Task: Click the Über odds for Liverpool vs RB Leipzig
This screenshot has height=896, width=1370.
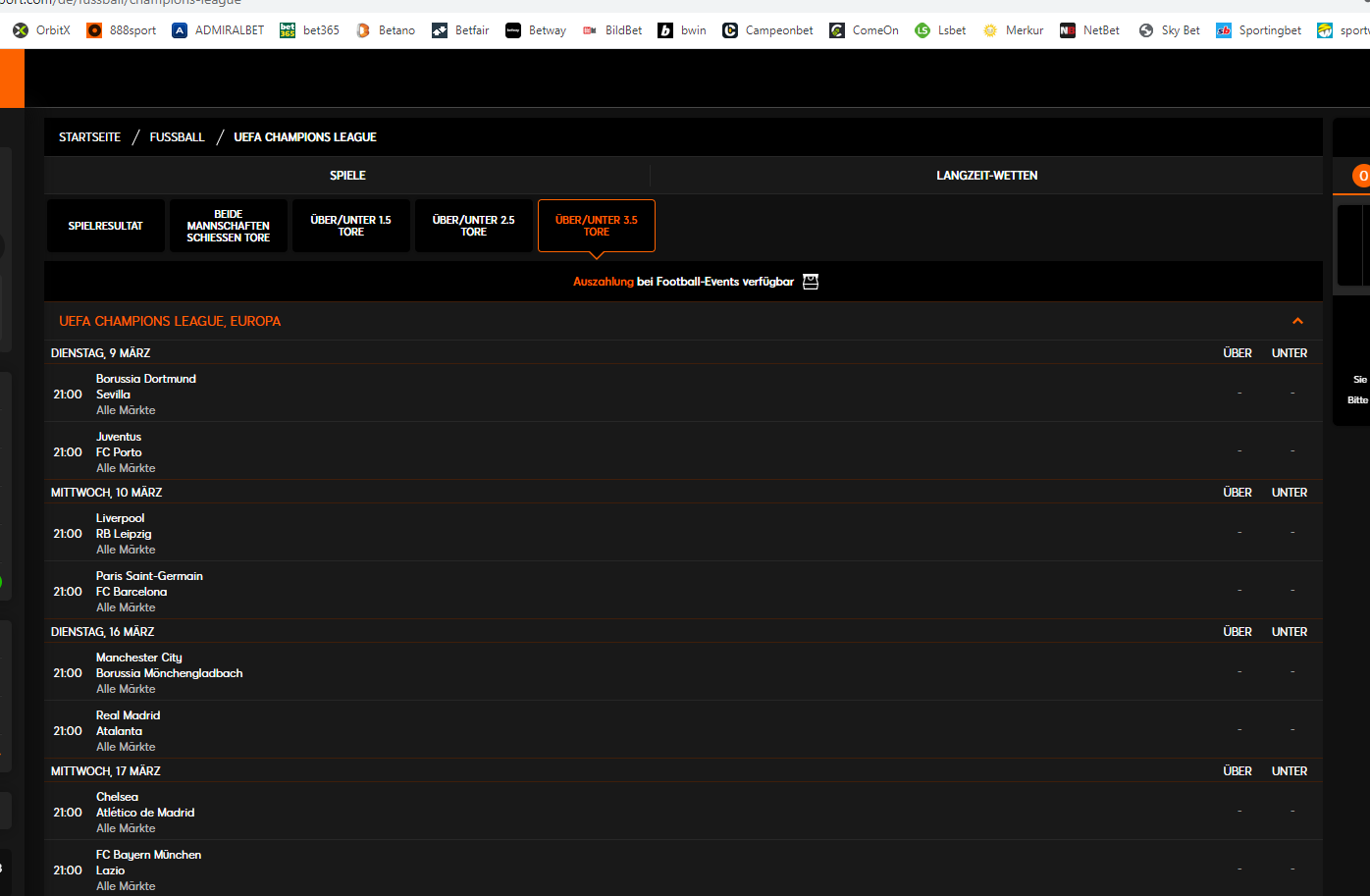Action: tap(1239, 533)
